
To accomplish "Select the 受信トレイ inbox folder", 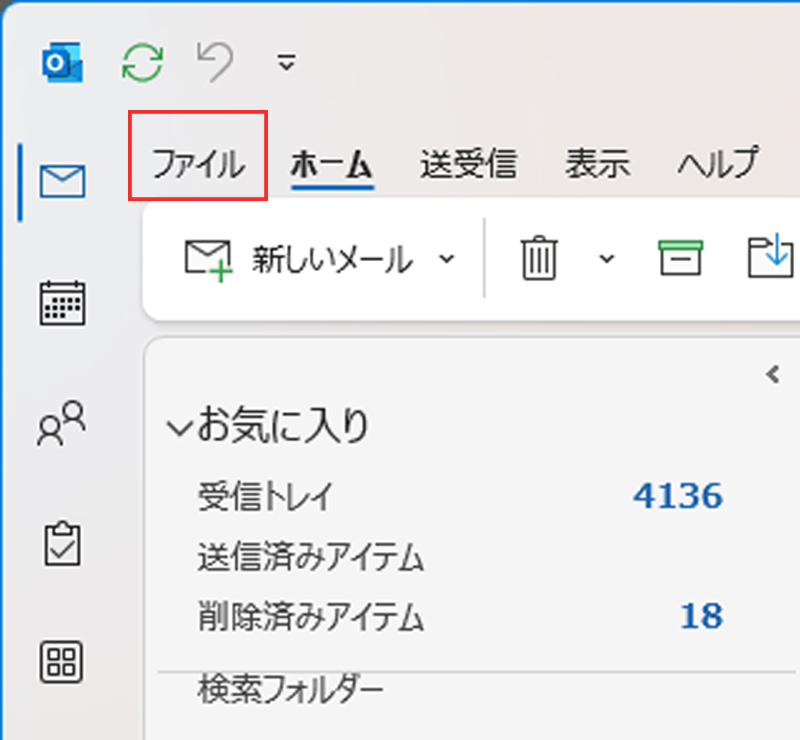I will click(264, 496).
